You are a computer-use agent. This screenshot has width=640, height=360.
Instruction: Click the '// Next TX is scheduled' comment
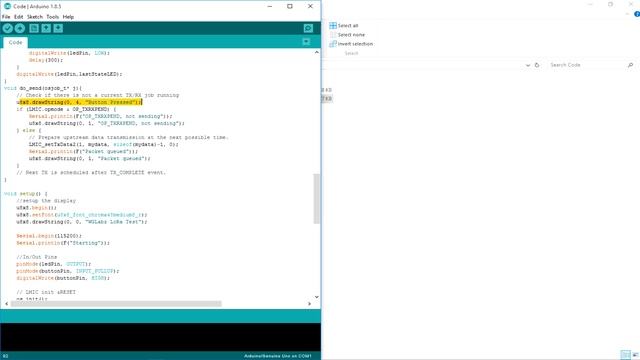(91, 173)
